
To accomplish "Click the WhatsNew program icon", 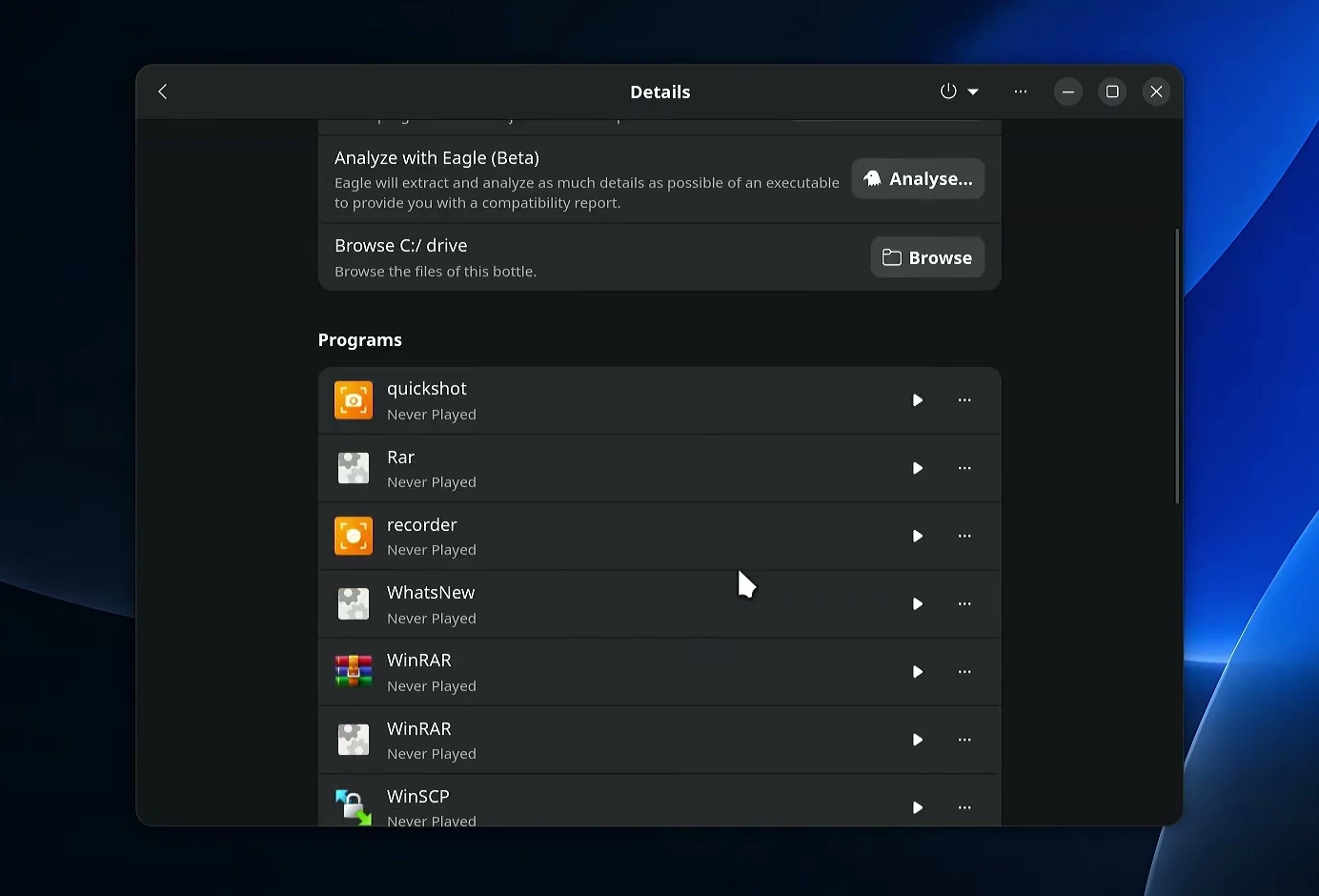I will tap(354, 604).
